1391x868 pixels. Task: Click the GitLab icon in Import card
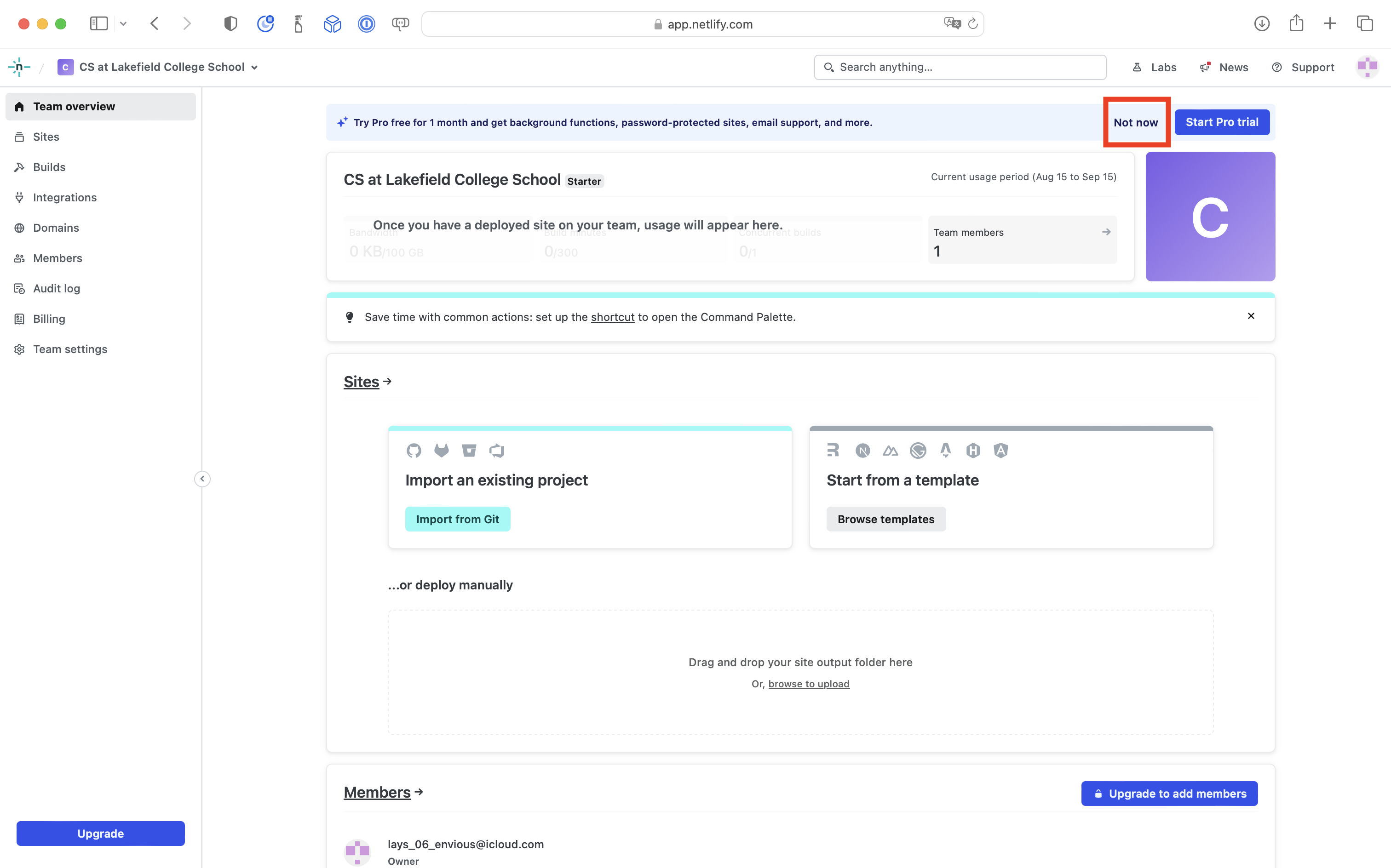tap(441, 451)
